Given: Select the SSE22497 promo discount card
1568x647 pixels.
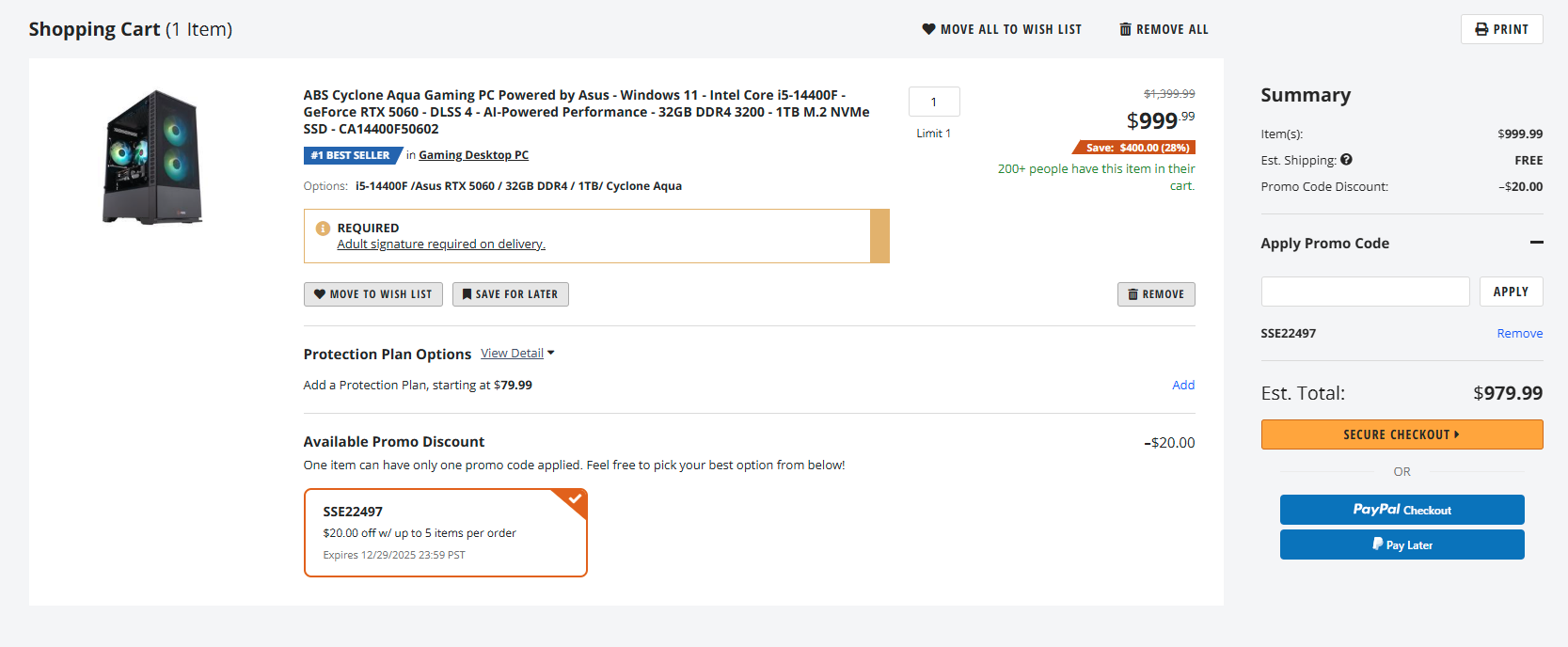Looking at the screenshot, I should click(446, 532).
